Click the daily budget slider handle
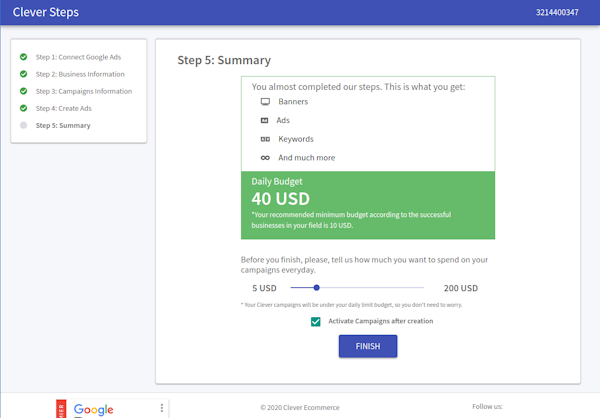This screenshot has width=600, height=418. [316, 288]
